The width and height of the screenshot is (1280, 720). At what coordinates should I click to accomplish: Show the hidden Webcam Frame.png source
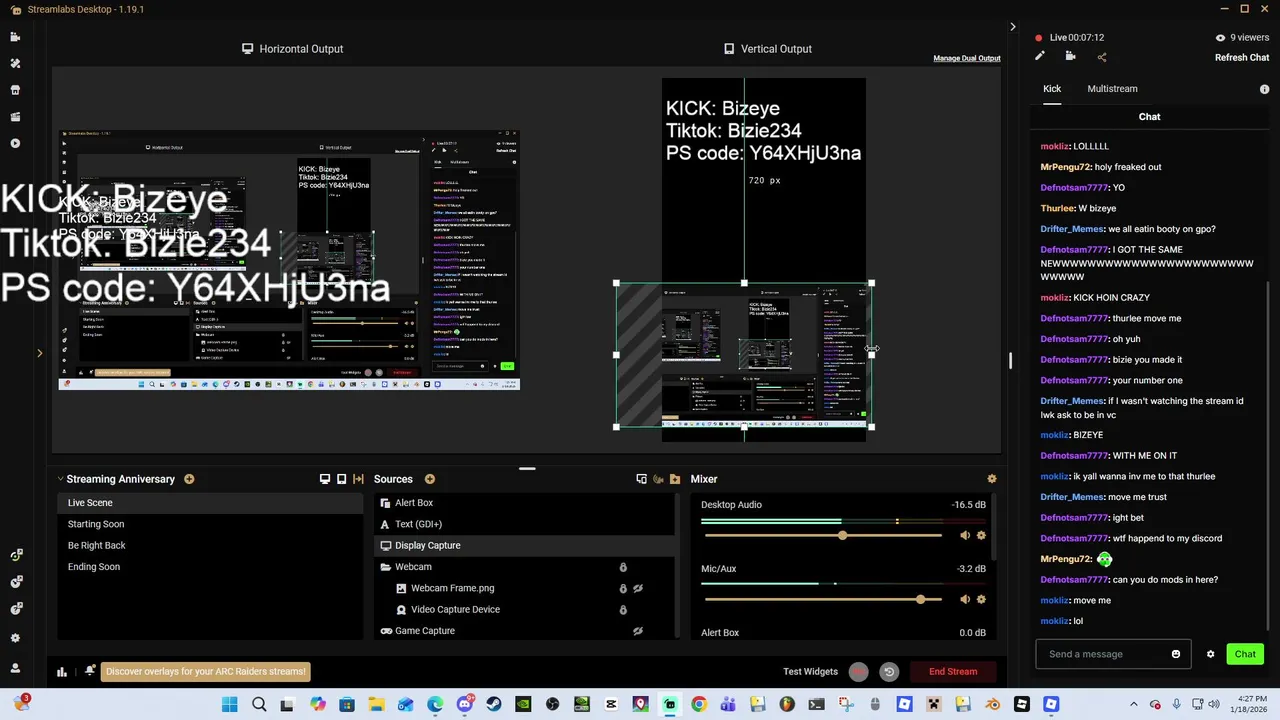(x=638, y=588)
